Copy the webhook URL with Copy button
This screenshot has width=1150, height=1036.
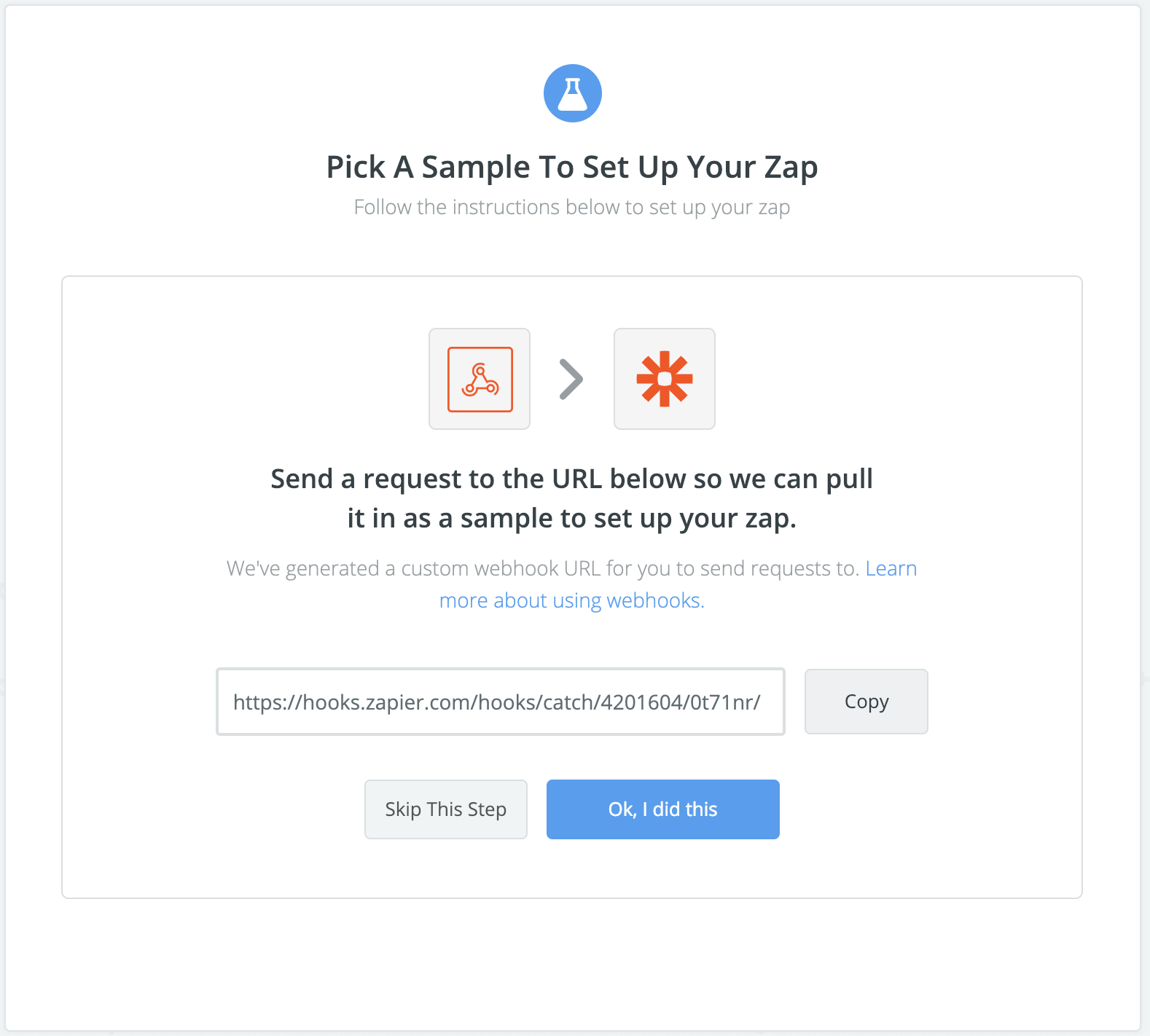click(x=867, y=702)
